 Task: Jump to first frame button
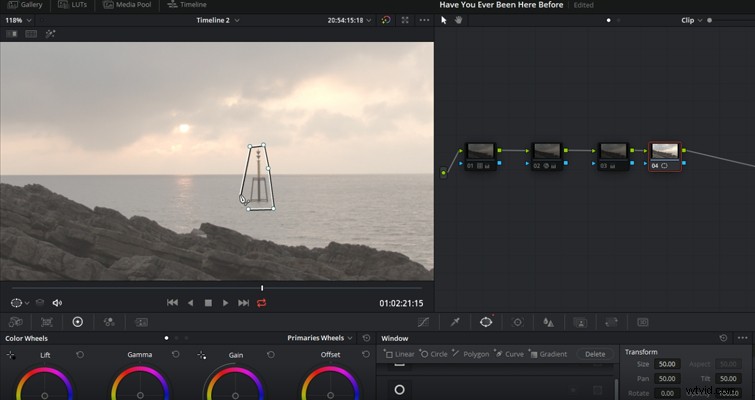coord(172,303)
